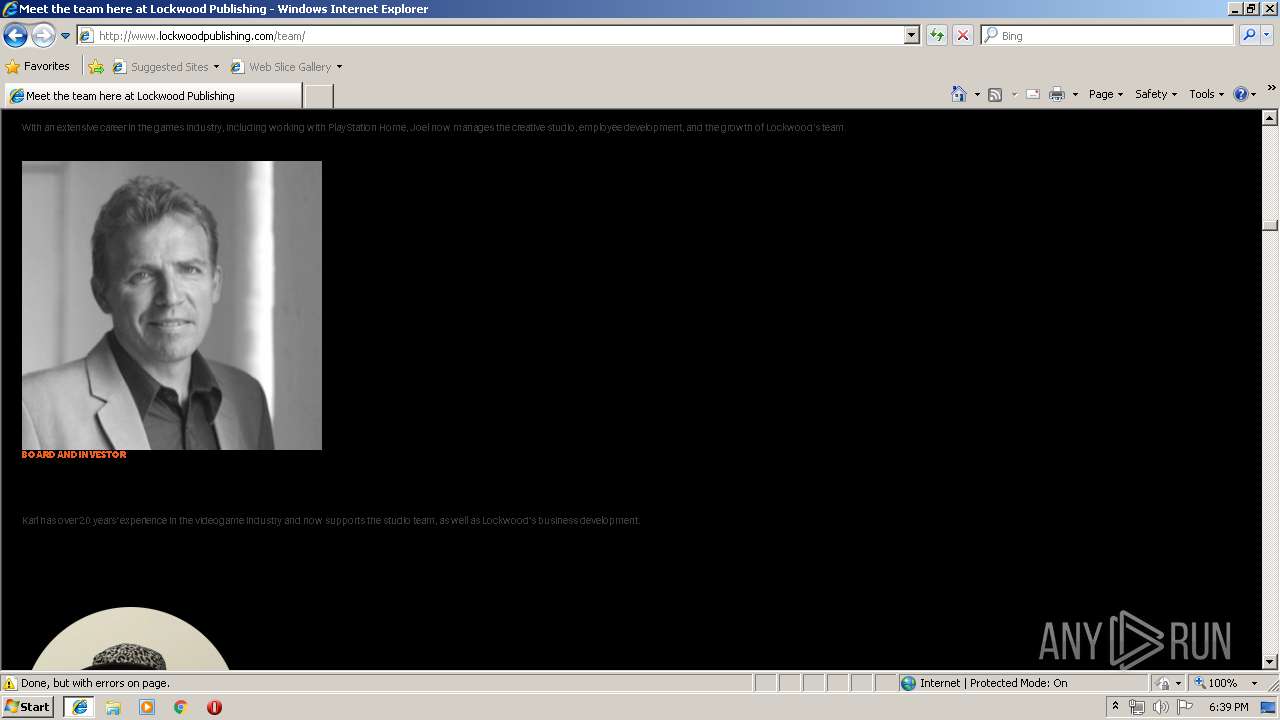Open Windows Explorer from taskbar

(x=113, y=707)
